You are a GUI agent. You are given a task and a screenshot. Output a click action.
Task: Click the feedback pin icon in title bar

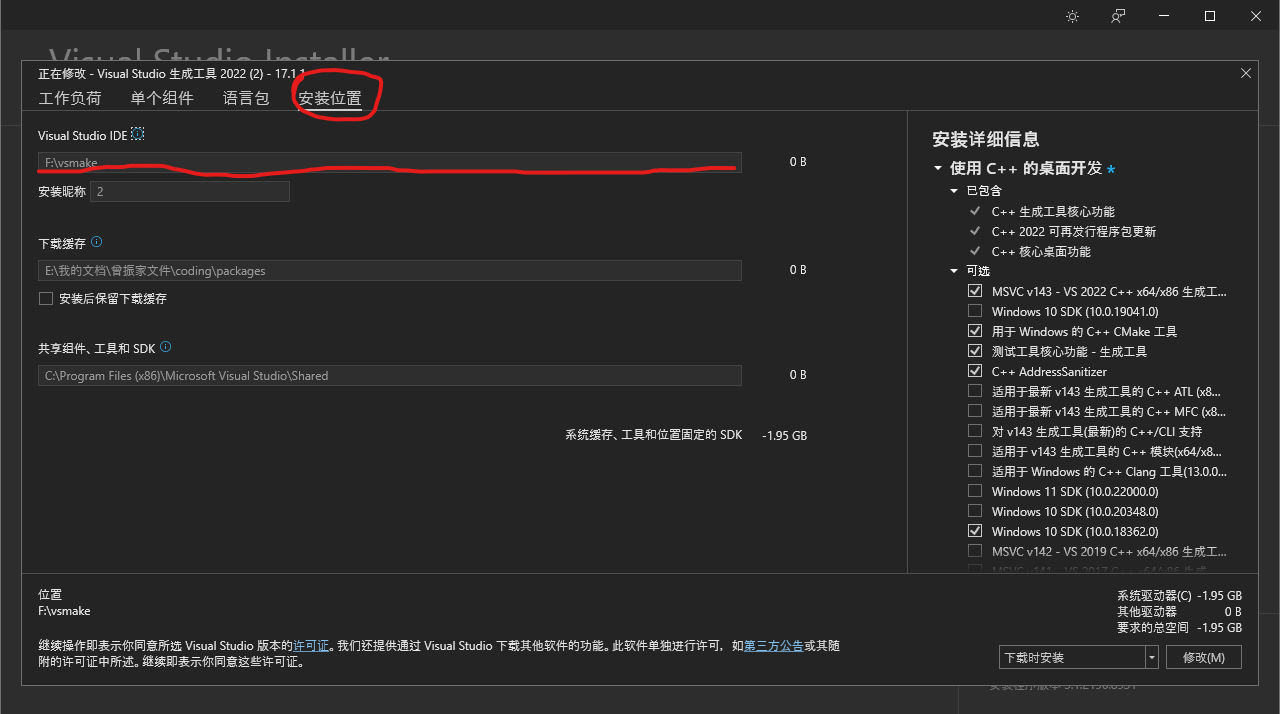tap(1119, 16)
